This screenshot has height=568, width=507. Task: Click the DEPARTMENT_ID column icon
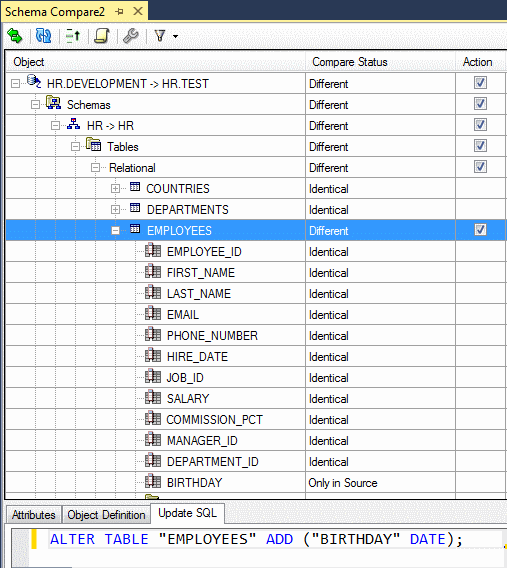pyautogui.click(x=153, y=460)
